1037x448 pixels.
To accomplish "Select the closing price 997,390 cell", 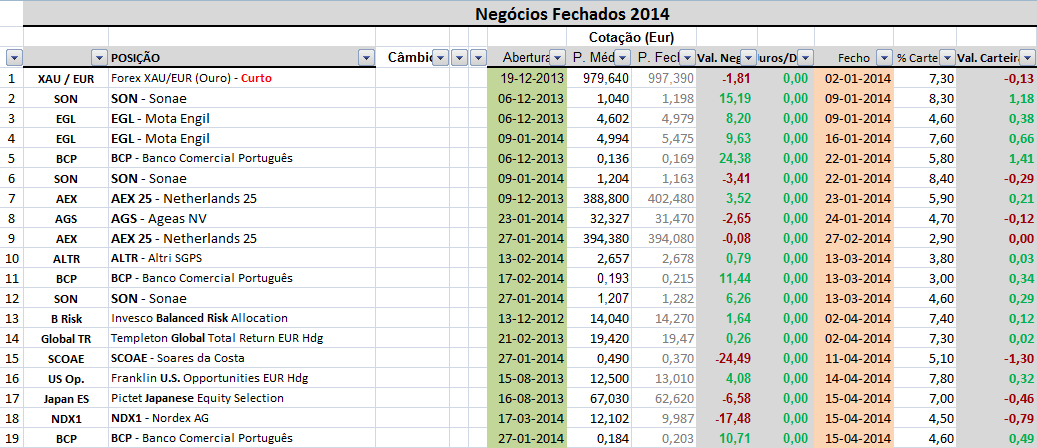I will coord(663,78).
